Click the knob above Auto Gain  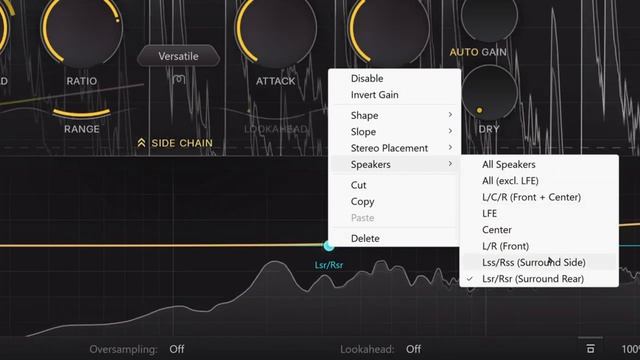tap(489, 16)
